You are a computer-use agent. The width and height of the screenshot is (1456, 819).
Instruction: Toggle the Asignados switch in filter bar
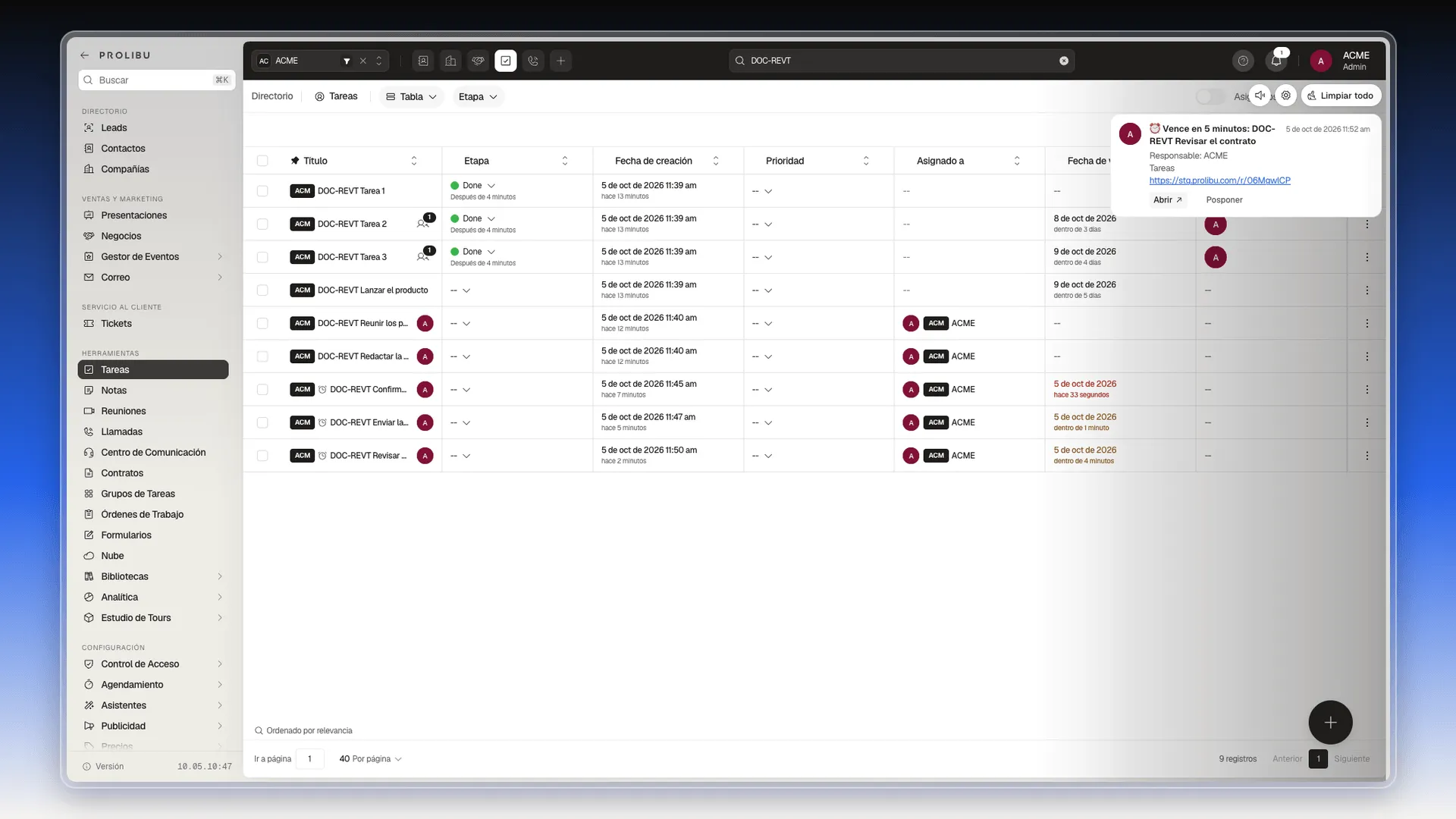[x=1210, y=96]
